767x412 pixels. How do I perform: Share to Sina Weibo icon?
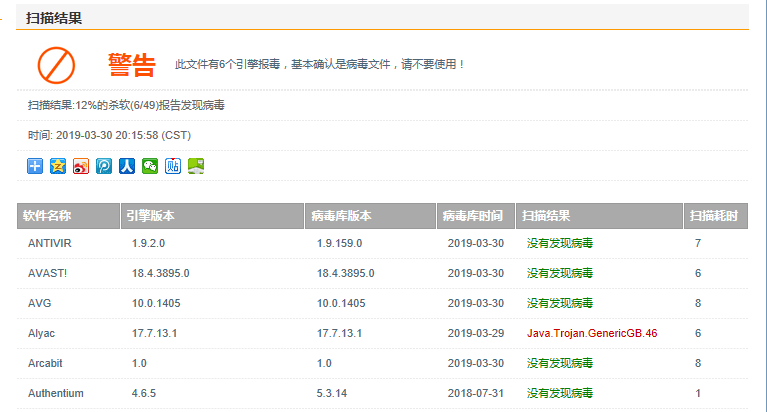point(81,166)
